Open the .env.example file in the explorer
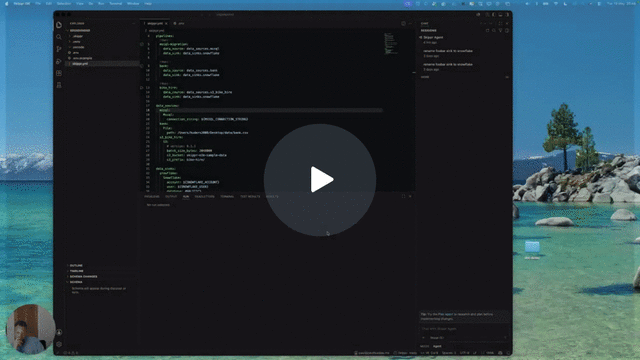This screenshot has width=640, height=360. [102, 58]
